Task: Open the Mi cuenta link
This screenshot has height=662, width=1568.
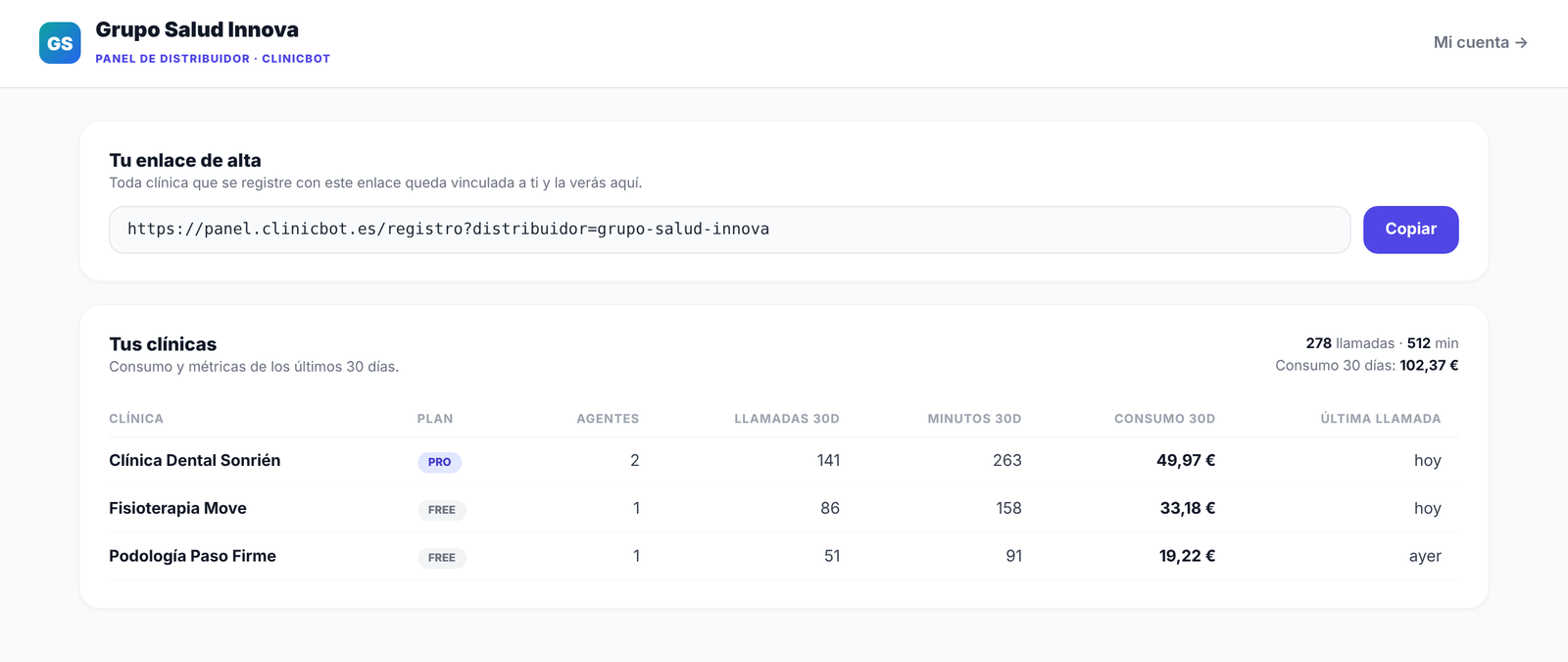Action: click(1480, 42)
